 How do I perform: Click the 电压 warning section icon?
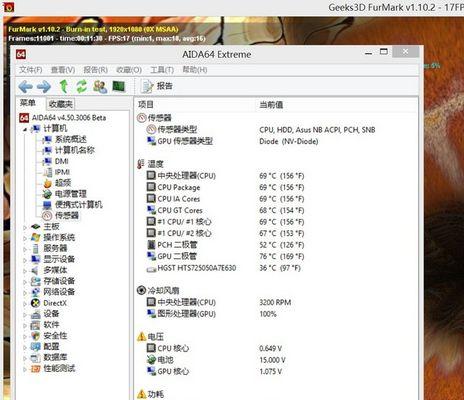tap(142, 337)
